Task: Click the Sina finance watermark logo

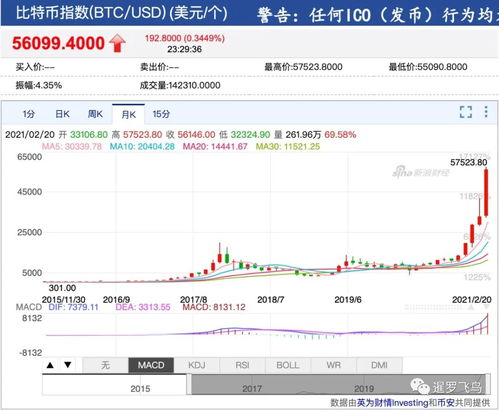Action: [x=421, y=172]
